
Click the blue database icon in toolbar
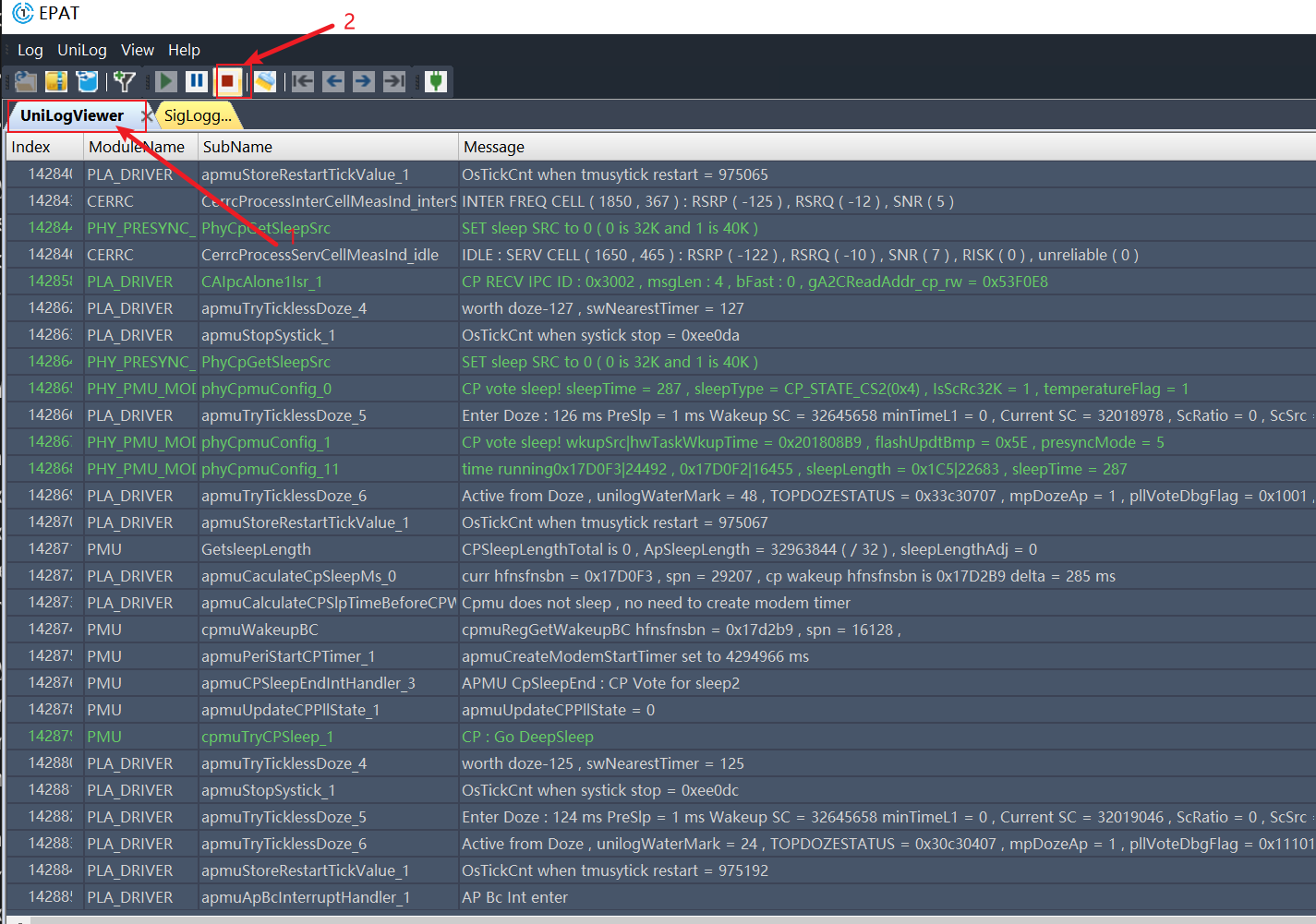coord(88,81)
